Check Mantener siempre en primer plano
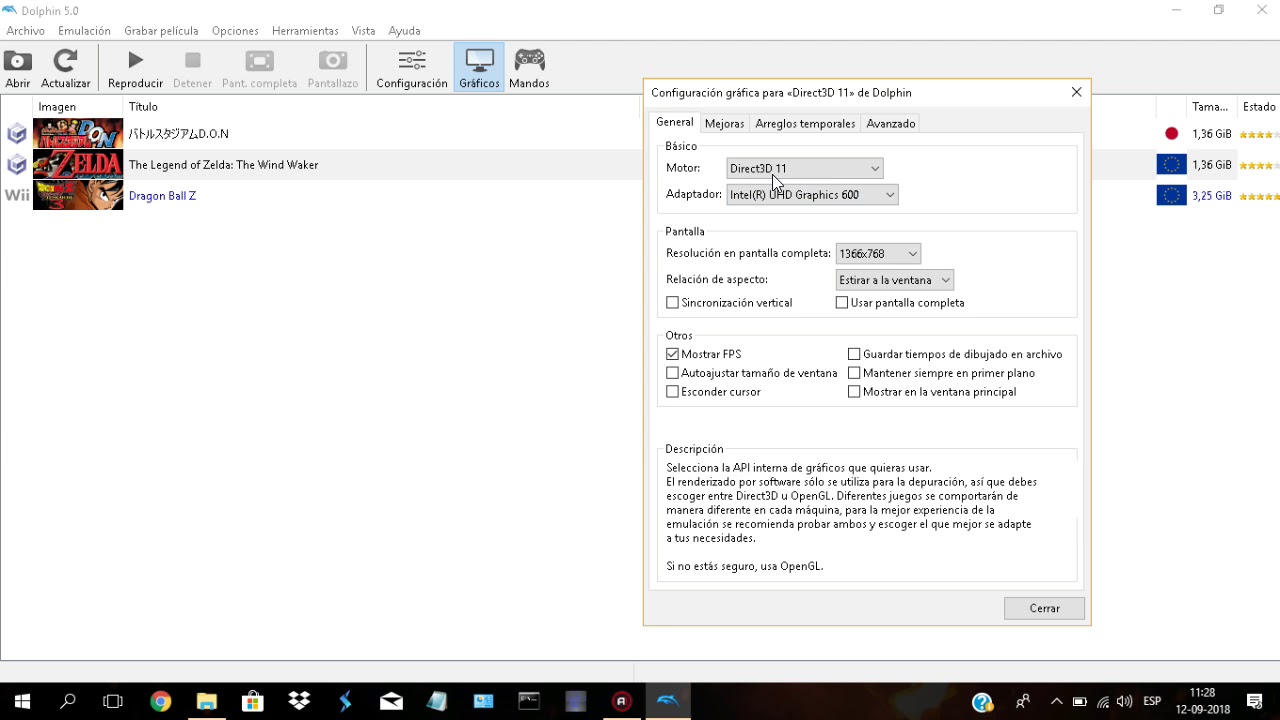Screen dimensions: 1280x720 coord(854,373)
